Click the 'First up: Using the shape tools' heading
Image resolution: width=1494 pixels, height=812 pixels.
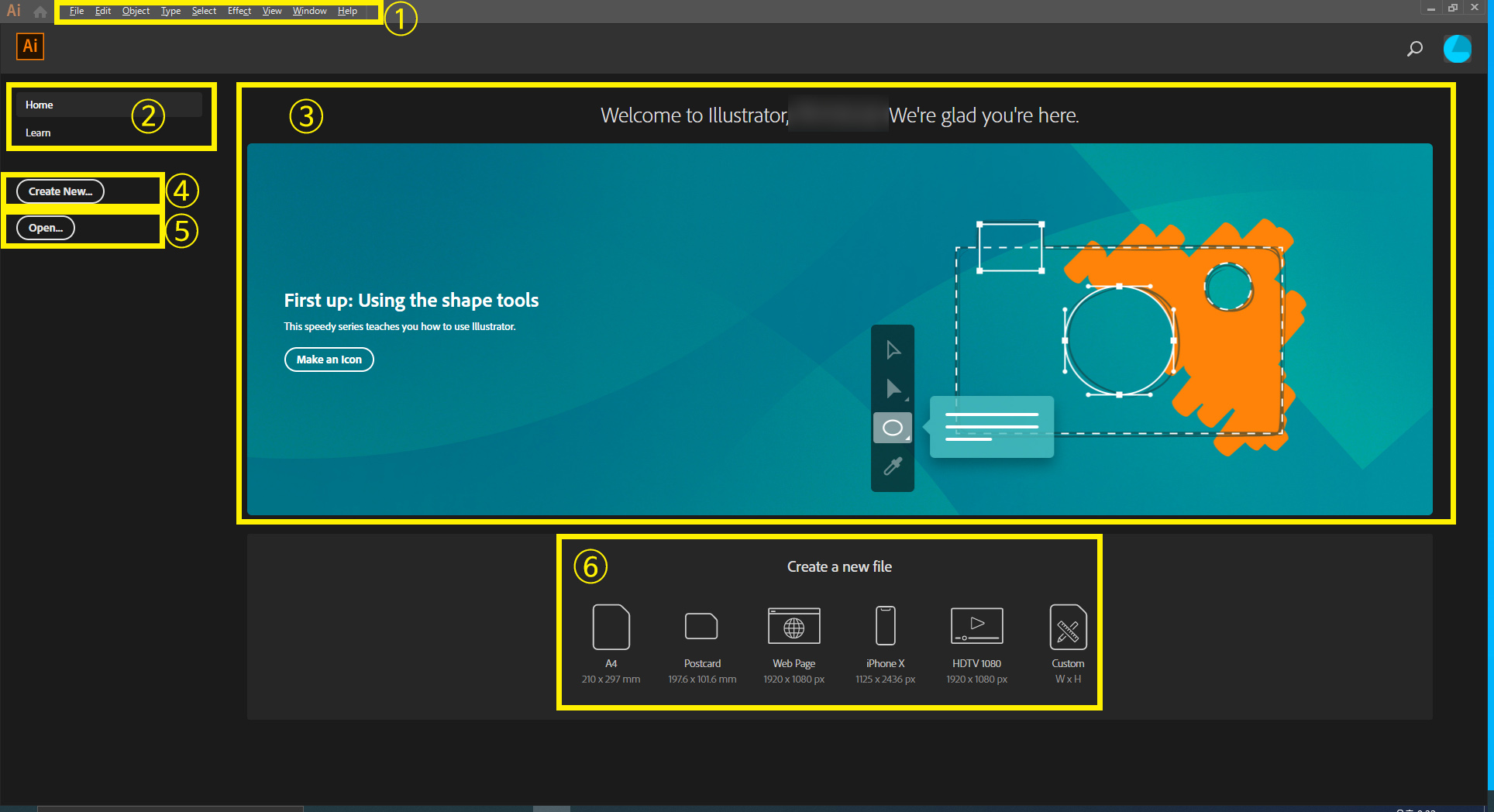point(411,300)
